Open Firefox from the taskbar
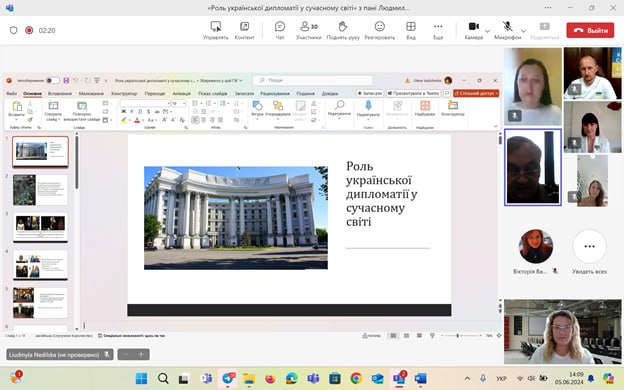This screenshot has width=624, height=390. point(270,378)
